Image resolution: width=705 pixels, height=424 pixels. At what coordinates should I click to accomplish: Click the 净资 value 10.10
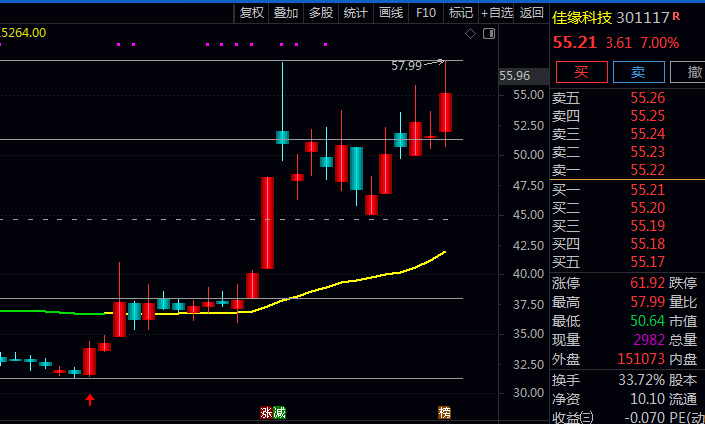647,399
